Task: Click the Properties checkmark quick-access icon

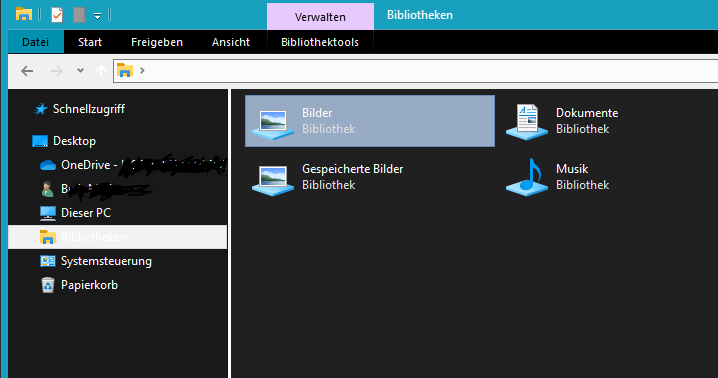Action: [x=57, y=15]
